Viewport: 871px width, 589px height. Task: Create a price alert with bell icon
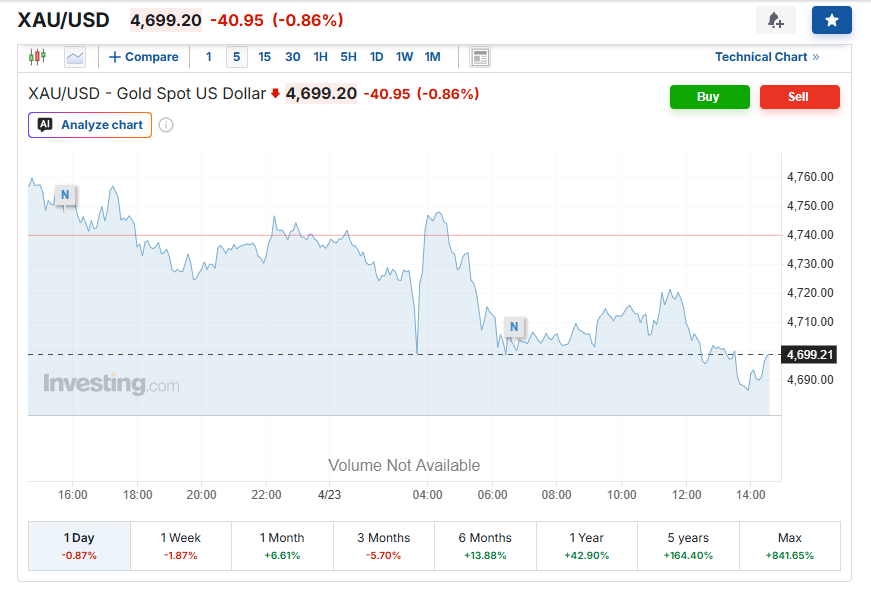click(x=775, y=20)
